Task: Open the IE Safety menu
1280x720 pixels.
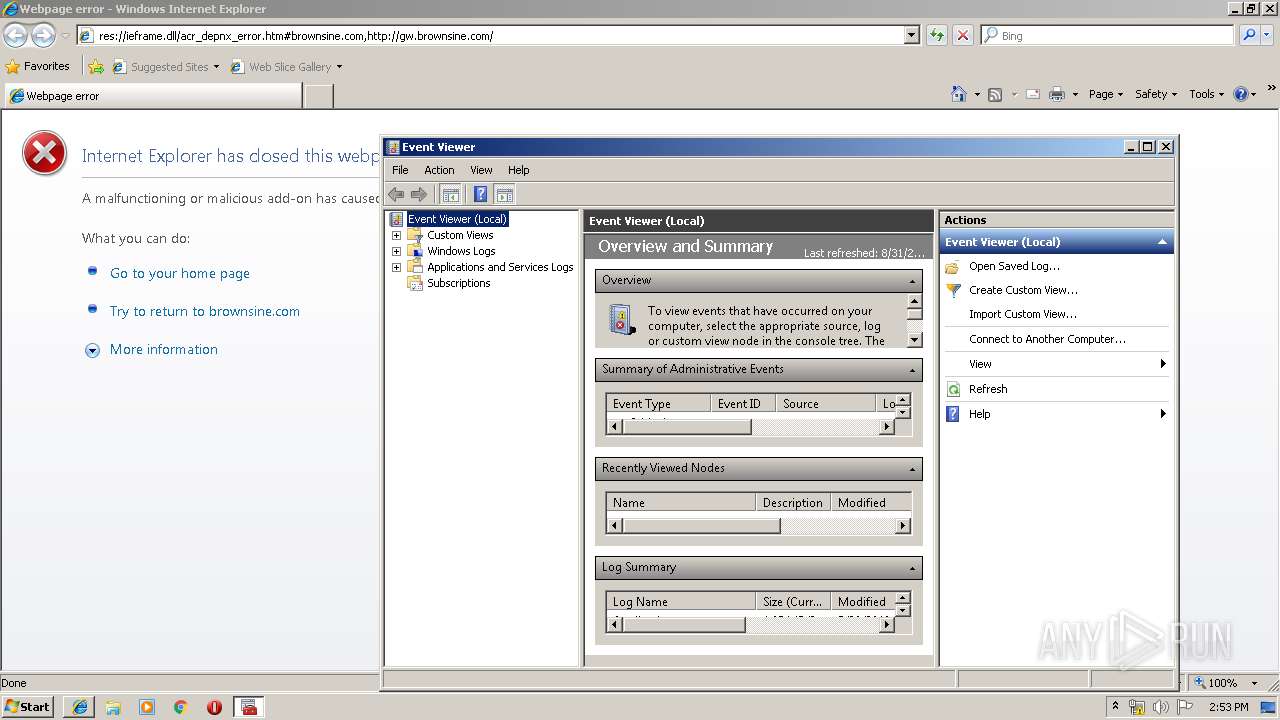Action: [1155, 94]
